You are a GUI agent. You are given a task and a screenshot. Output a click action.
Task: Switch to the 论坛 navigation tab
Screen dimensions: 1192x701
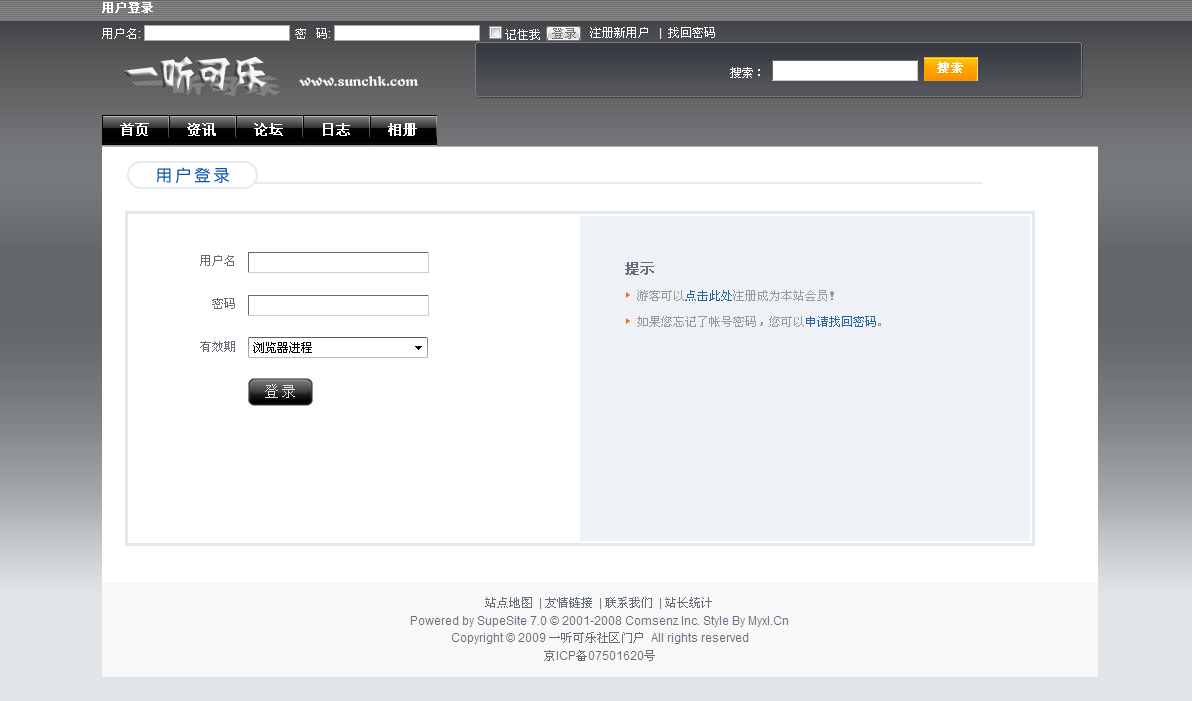point(269,130)
